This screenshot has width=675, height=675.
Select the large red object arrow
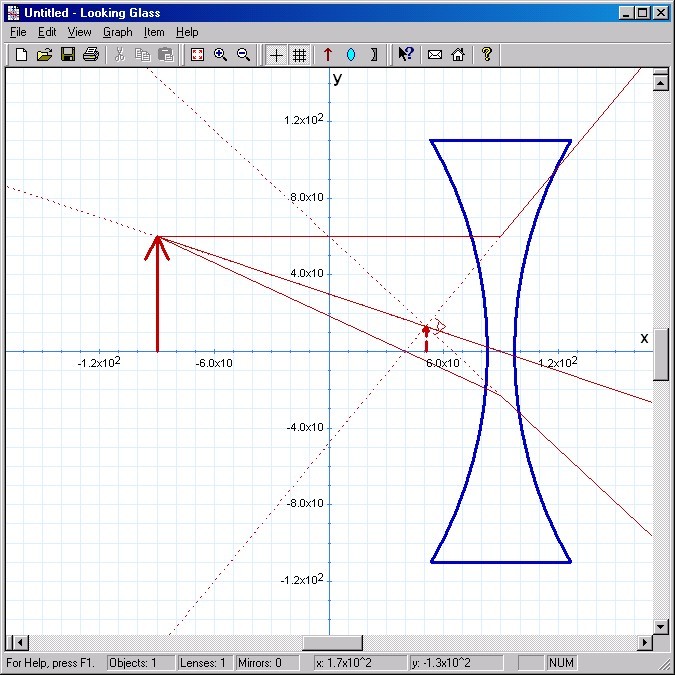[157, 294]
